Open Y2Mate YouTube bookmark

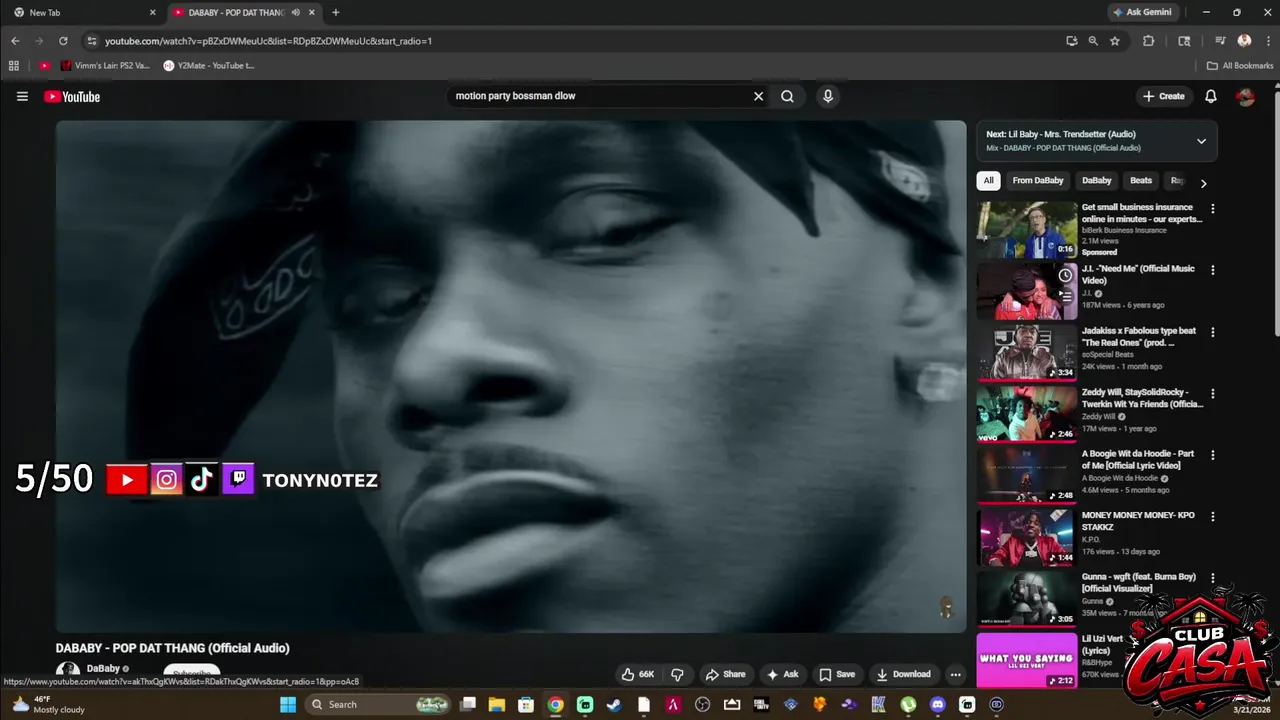coord(209,66)
